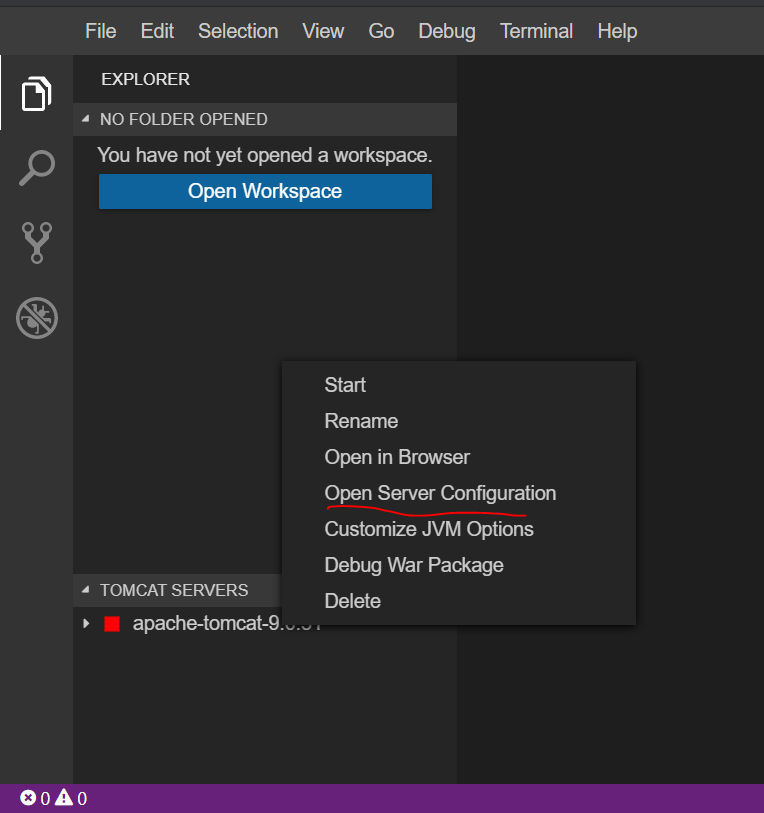Open the Search view
764x813 pixels.
tap(36, 168)
